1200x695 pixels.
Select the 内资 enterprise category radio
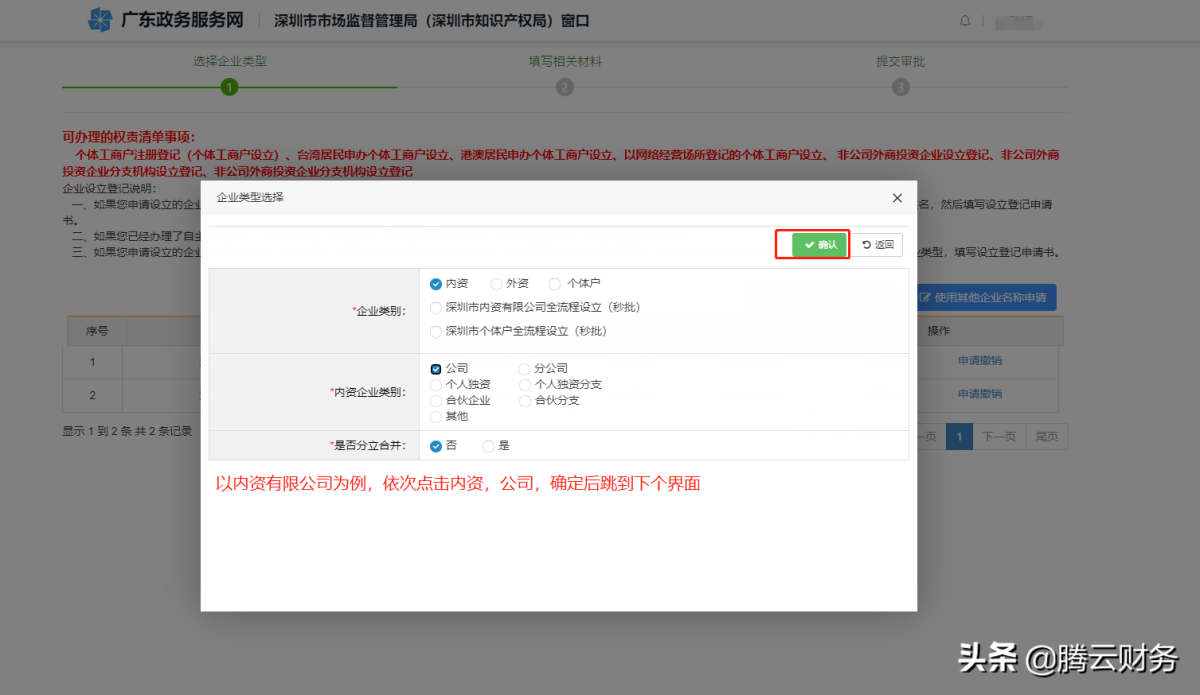[x=436, y=284]
